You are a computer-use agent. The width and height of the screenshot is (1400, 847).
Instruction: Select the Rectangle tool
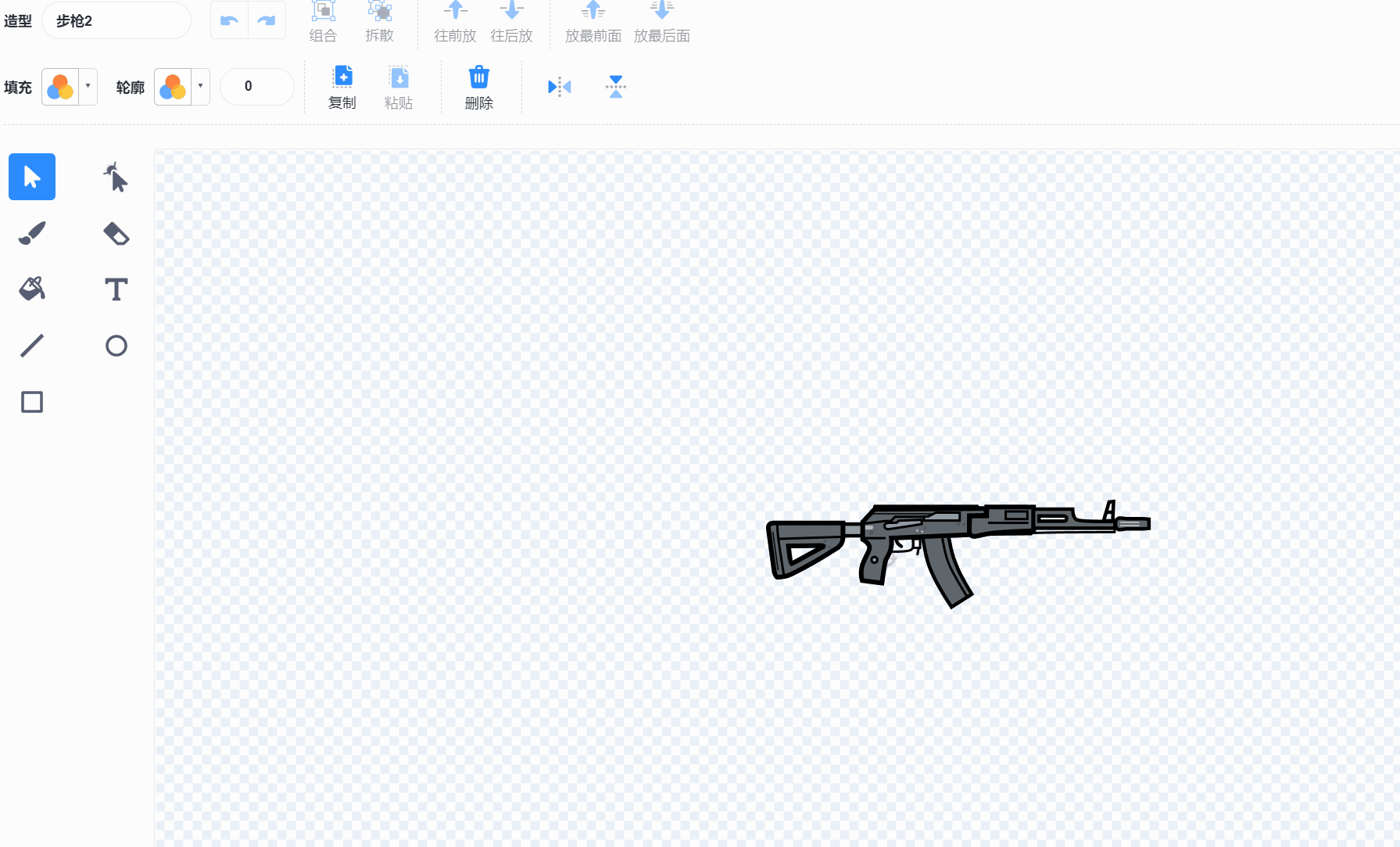point(32,402)
